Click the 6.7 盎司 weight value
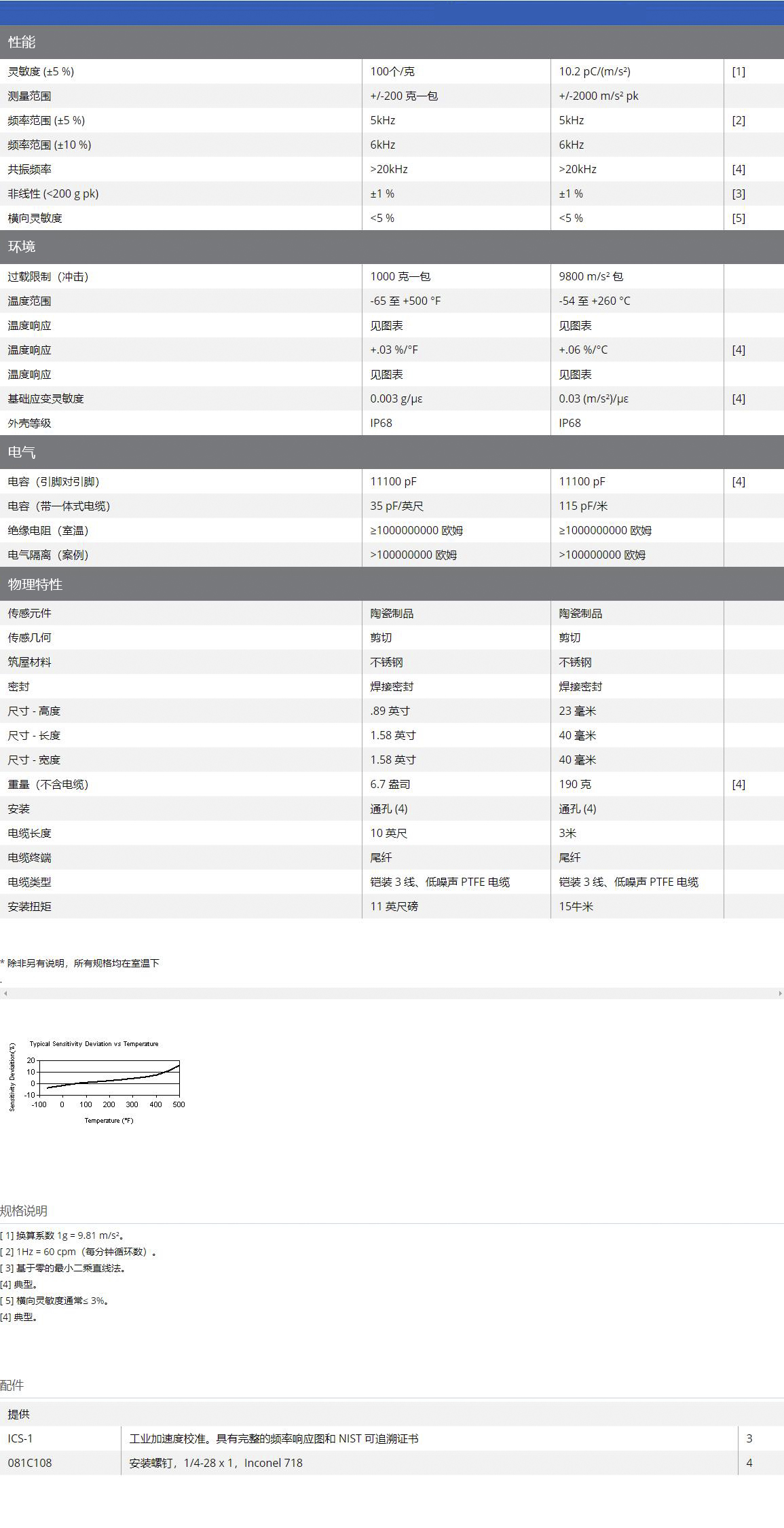784x1528 pixels. (x=390, y=784)
